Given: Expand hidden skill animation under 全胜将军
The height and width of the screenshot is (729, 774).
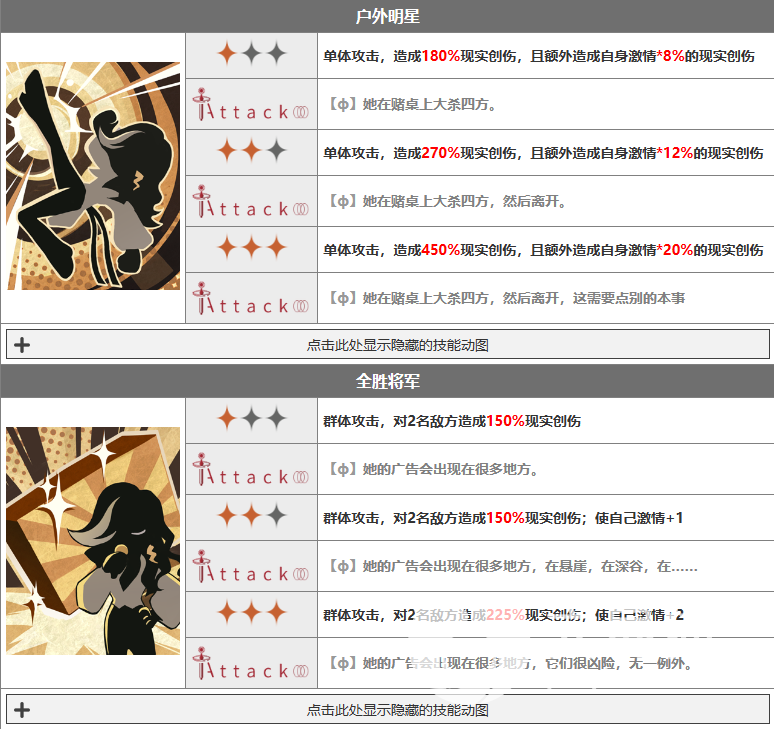Looking at the screenshot, I should pyautogui.click(x=387, y=710).
